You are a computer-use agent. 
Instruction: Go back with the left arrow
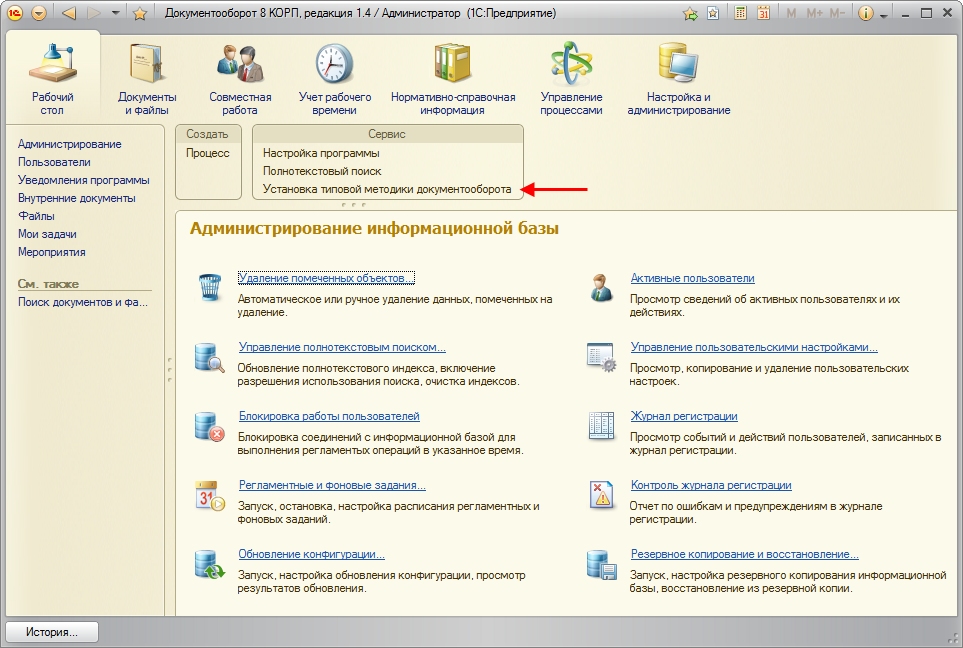click(x=69, y=13)
